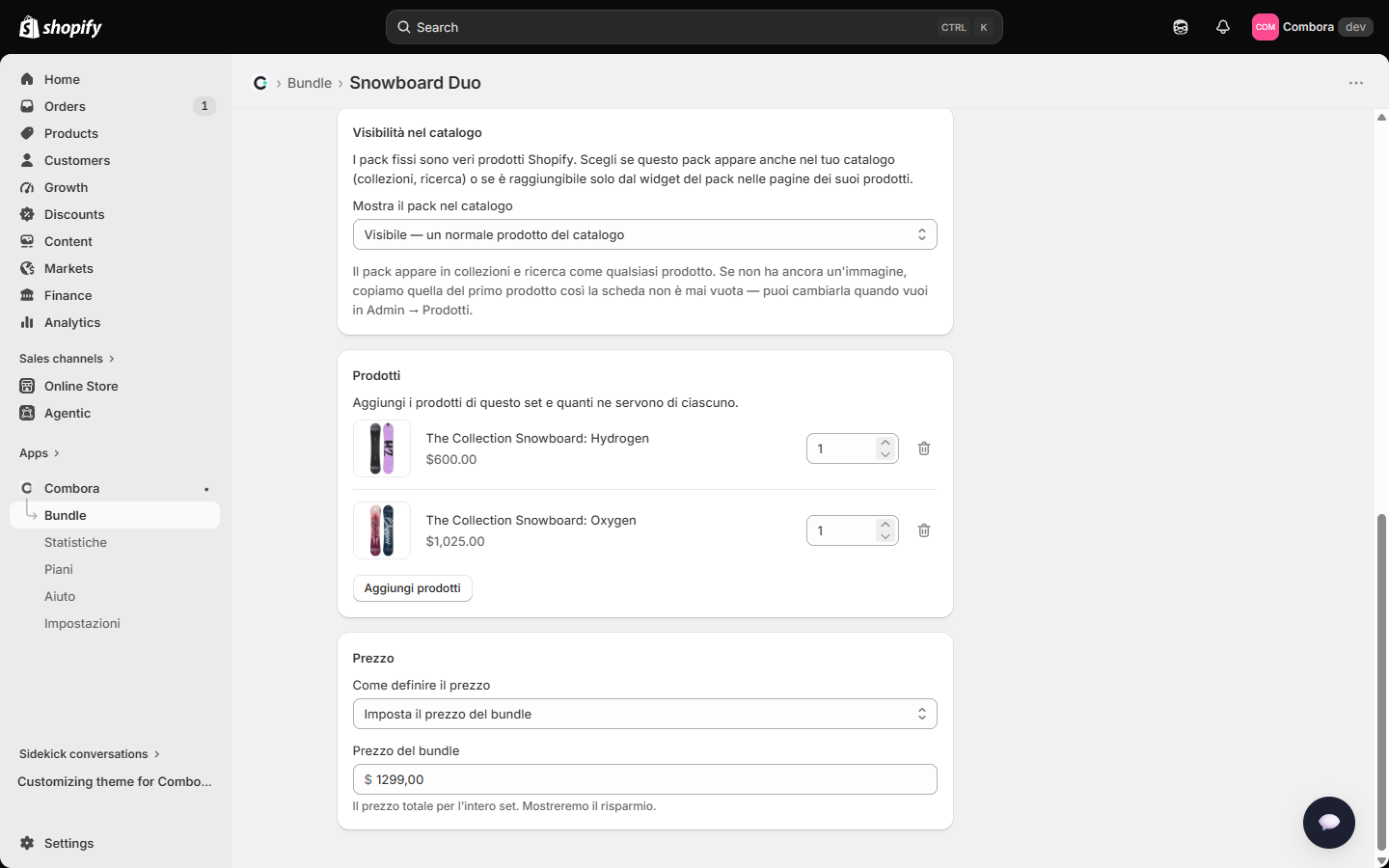Click the Agentic channel icon

click(x=27, y=413)
